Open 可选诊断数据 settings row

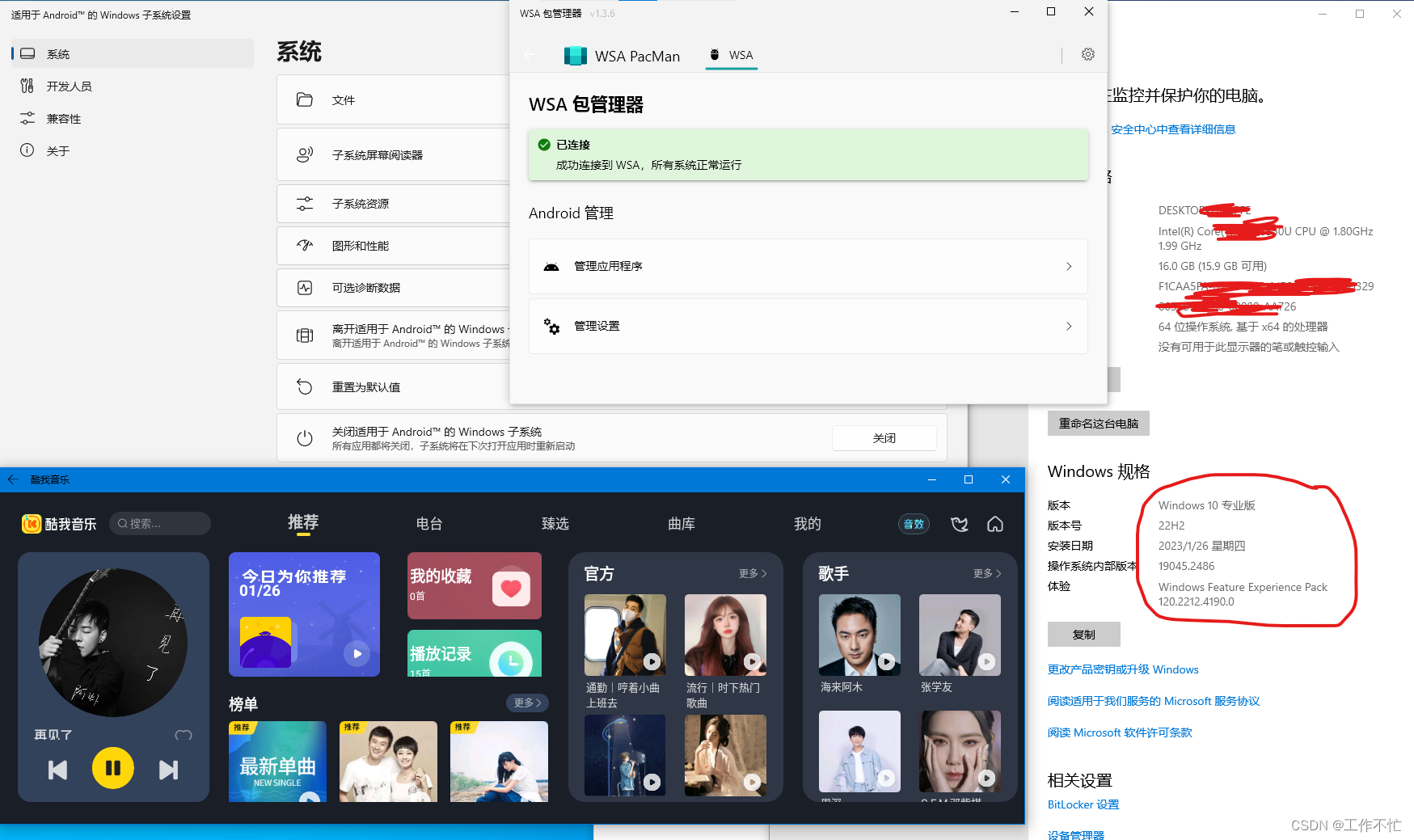394,287
